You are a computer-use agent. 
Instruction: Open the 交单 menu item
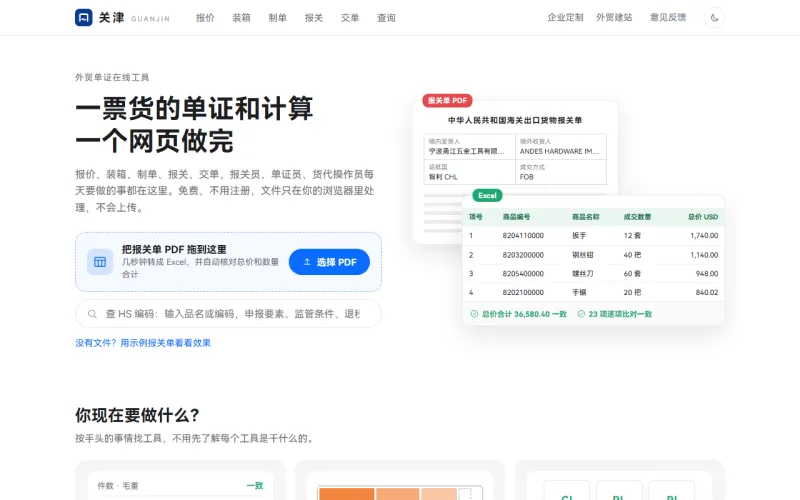[350, 18]
